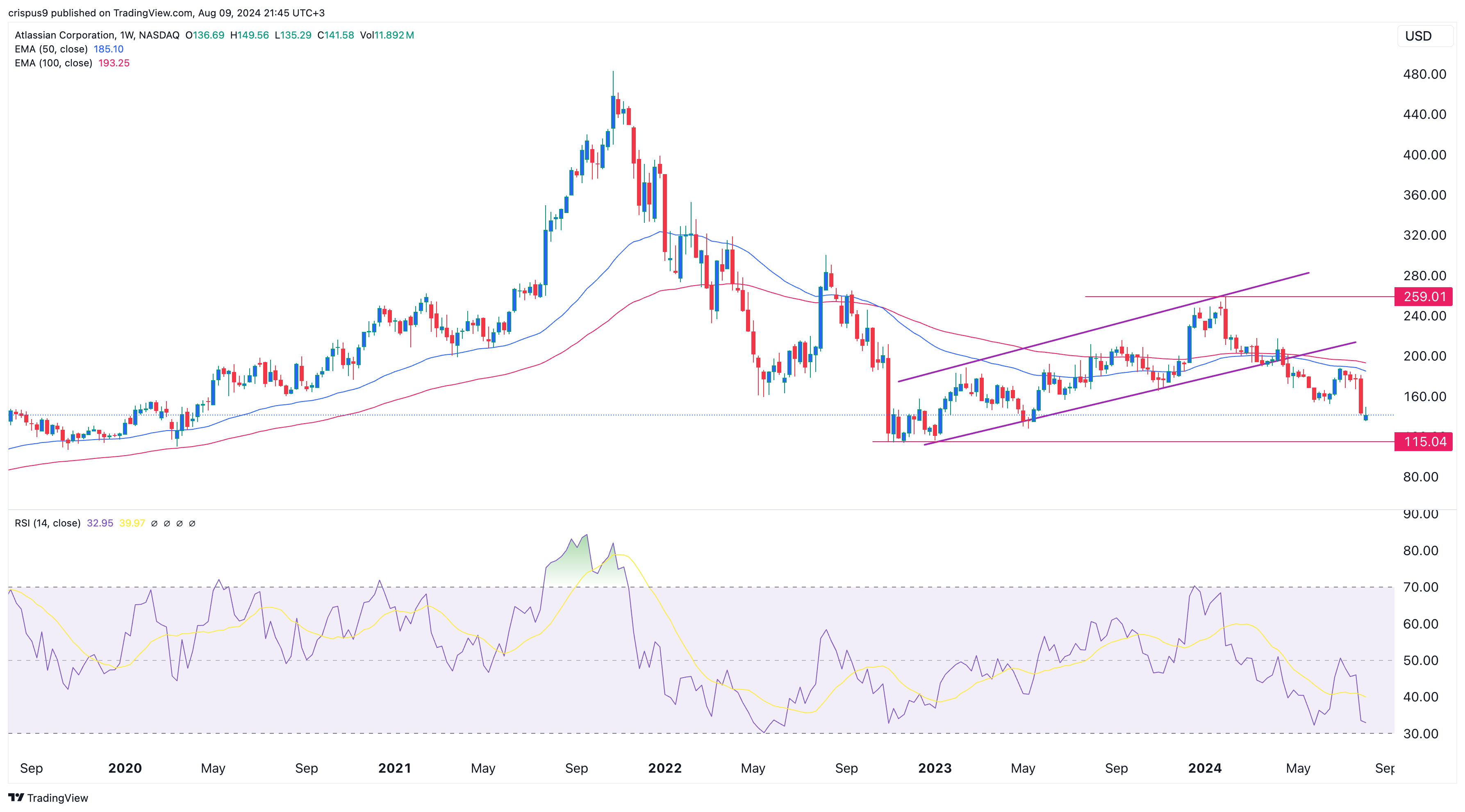This screenshot has height=812, width=1465.
Task: Click the EMA (50, close) legend
Action: 51,49
